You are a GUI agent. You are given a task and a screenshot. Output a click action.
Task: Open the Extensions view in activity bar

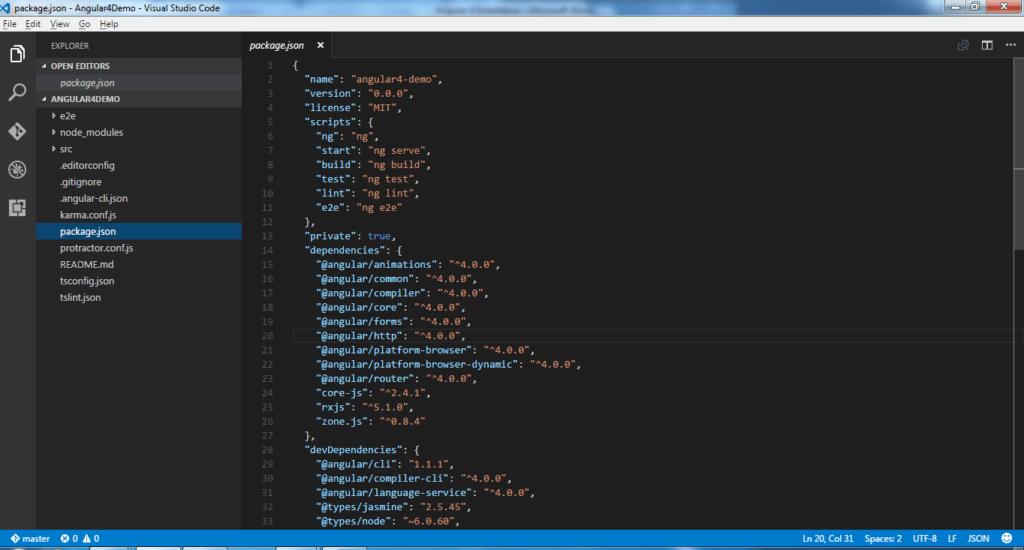(17, 208)
